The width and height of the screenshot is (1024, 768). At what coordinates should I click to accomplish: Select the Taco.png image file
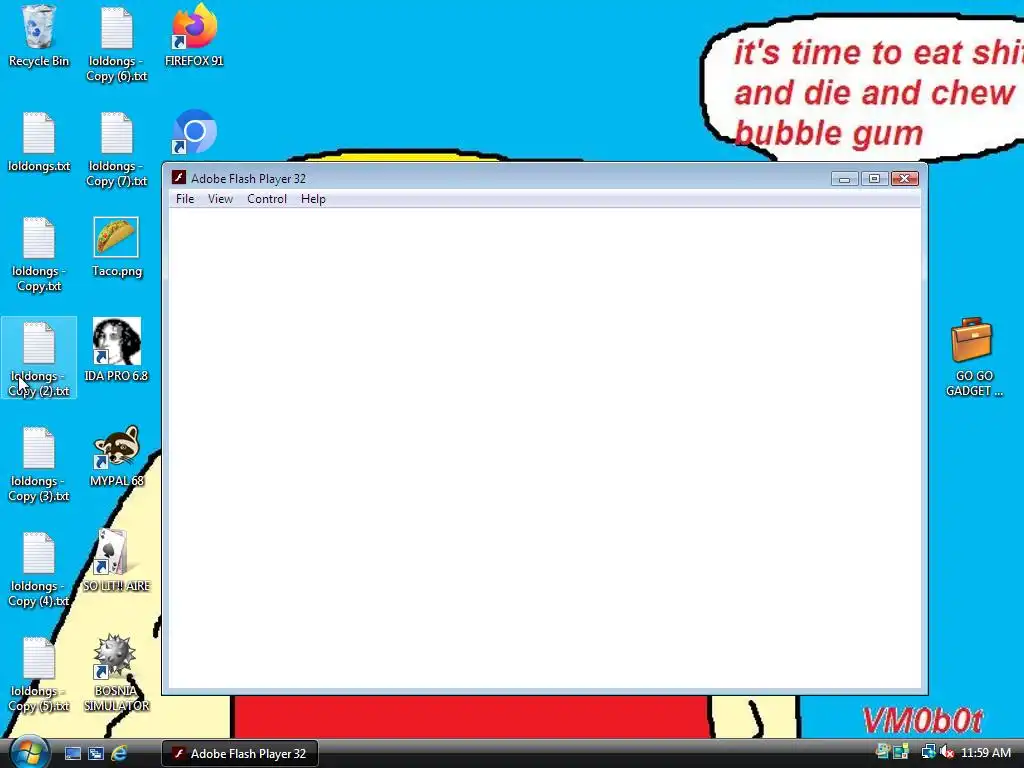pyautogui.click(x=116, y=247)
